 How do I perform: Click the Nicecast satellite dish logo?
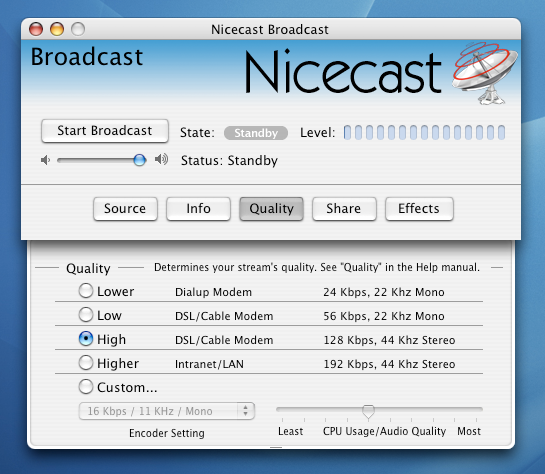[x=485, y=73]
